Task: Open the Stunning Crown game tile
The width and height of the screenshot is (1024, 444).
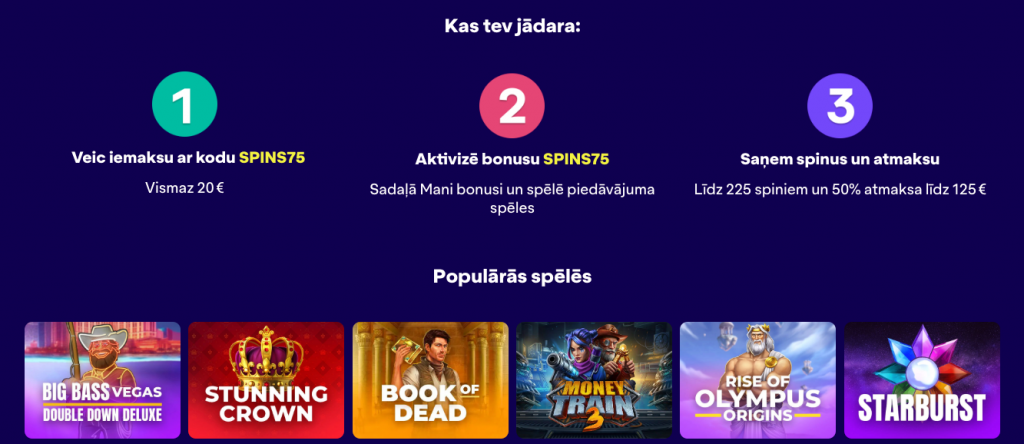Action: click(x=266, y=380)
